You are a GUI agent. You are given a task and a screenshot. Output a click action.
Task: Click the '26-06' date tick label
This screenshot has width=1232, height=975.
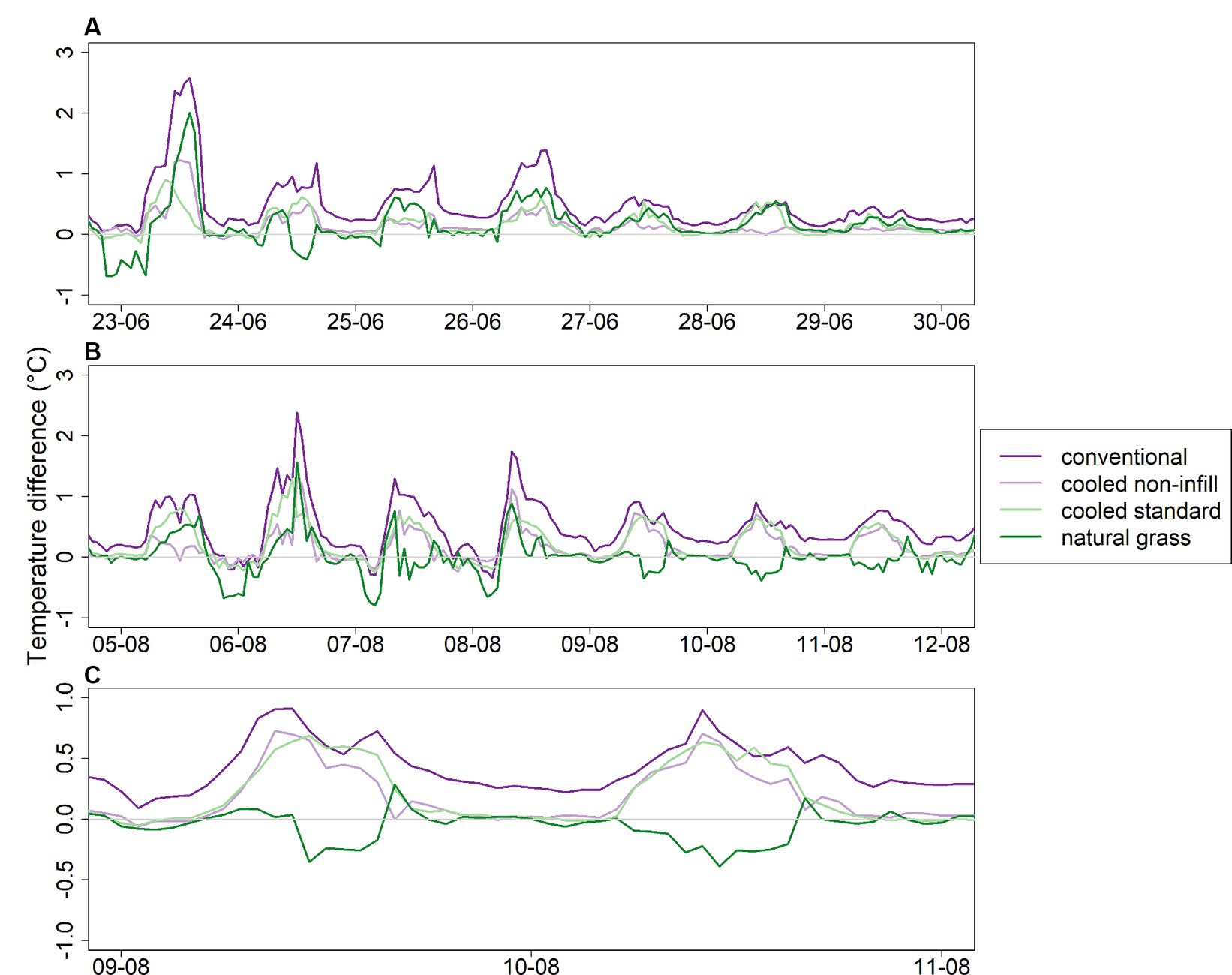coord(472,322)
